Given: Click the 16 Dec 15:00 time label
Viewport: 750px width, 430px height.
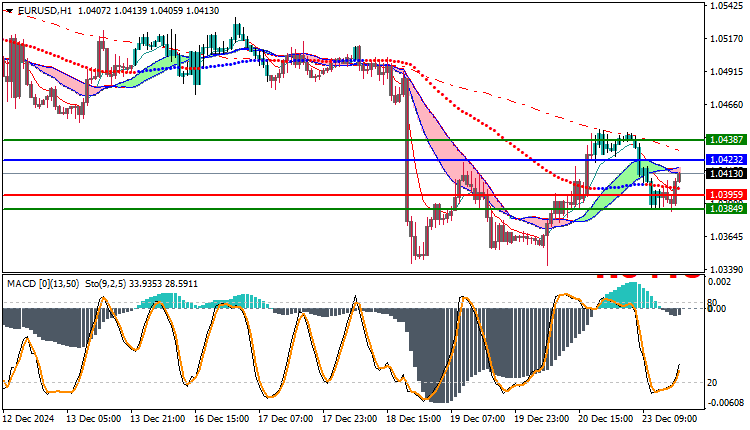Looking at the screenshot, I should click(222, 419).
